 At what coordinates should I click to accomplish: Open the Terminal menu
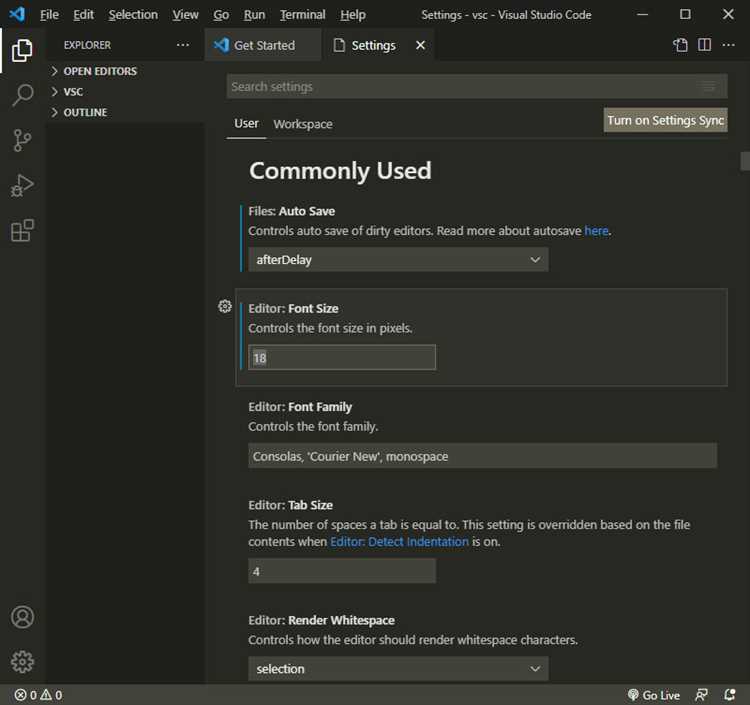point(302,15)
